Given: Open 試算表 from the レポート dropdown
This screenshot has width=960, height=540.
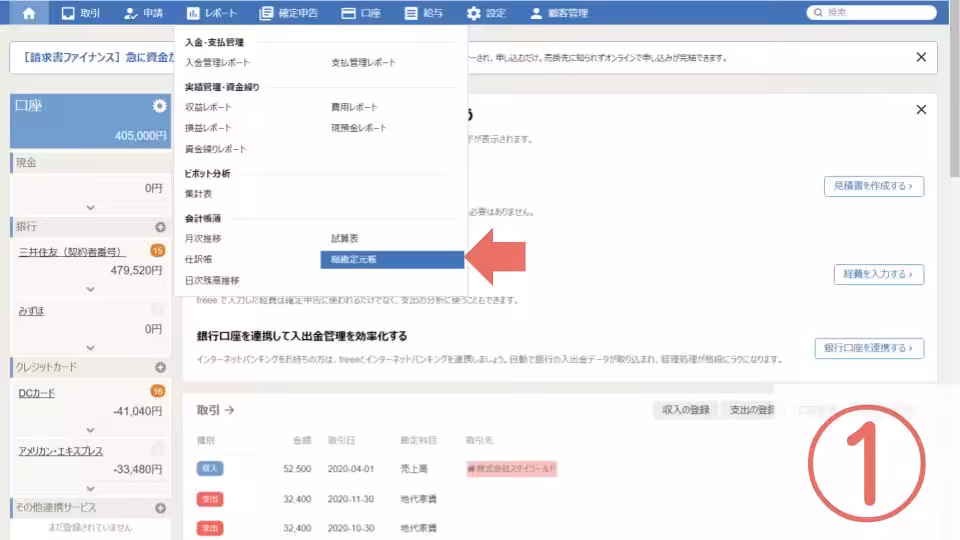Looking at the screenshot, I should tap(345, 238).
